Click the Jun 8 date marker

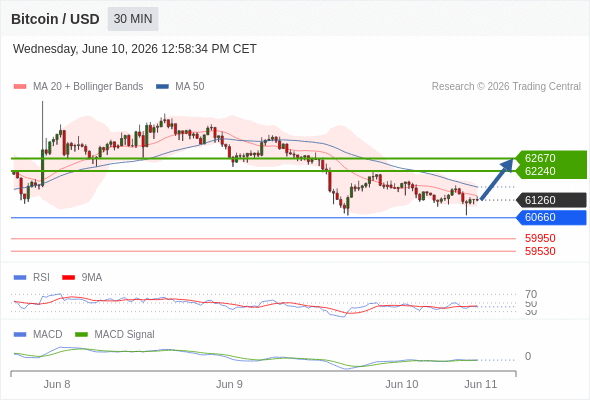coord(57,384)
